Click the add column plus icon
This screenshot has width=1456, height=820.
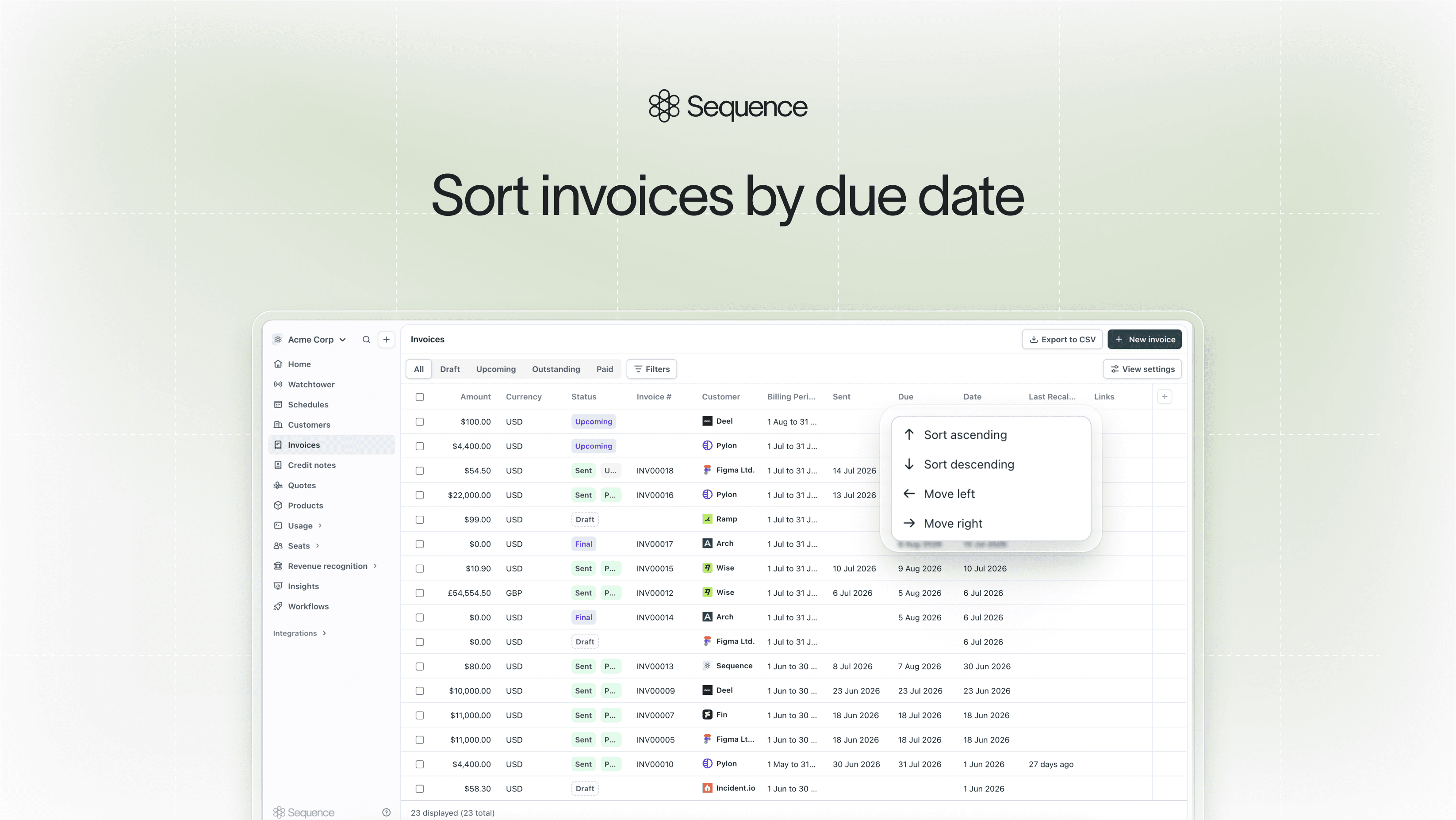1165,397
